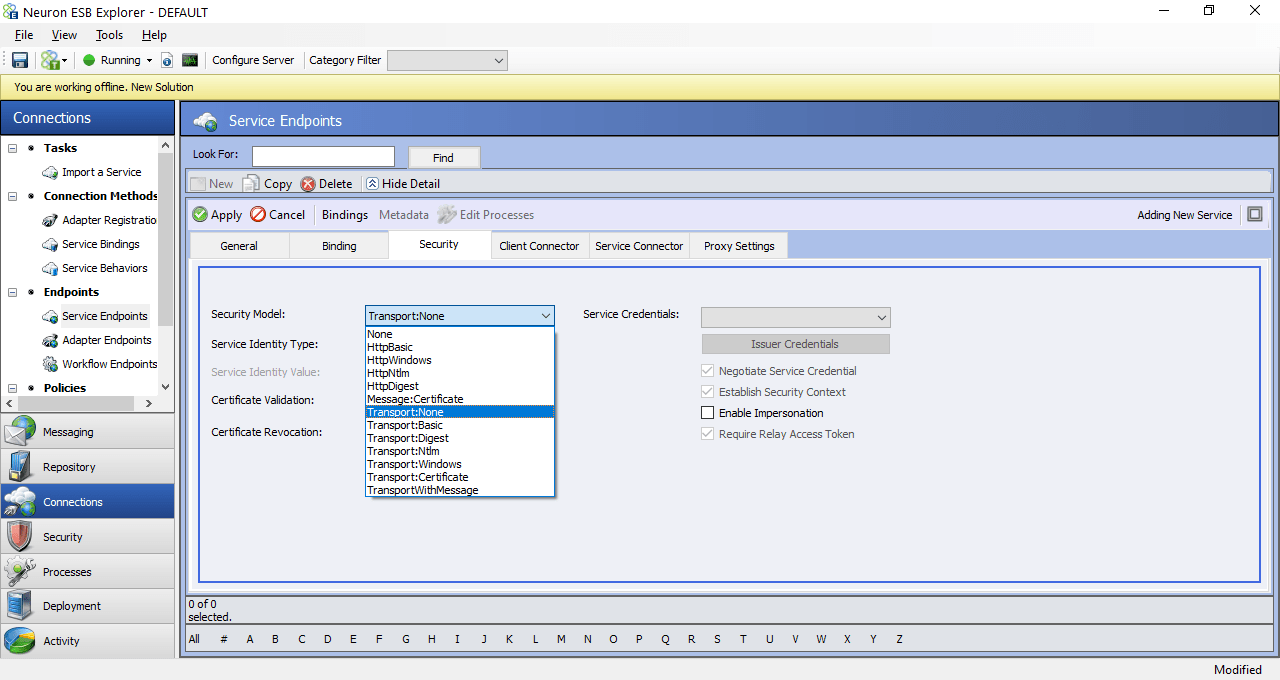This screenshot has width=1280, height=680.
Task: Switch to the General tab
Action: point(239,246)
